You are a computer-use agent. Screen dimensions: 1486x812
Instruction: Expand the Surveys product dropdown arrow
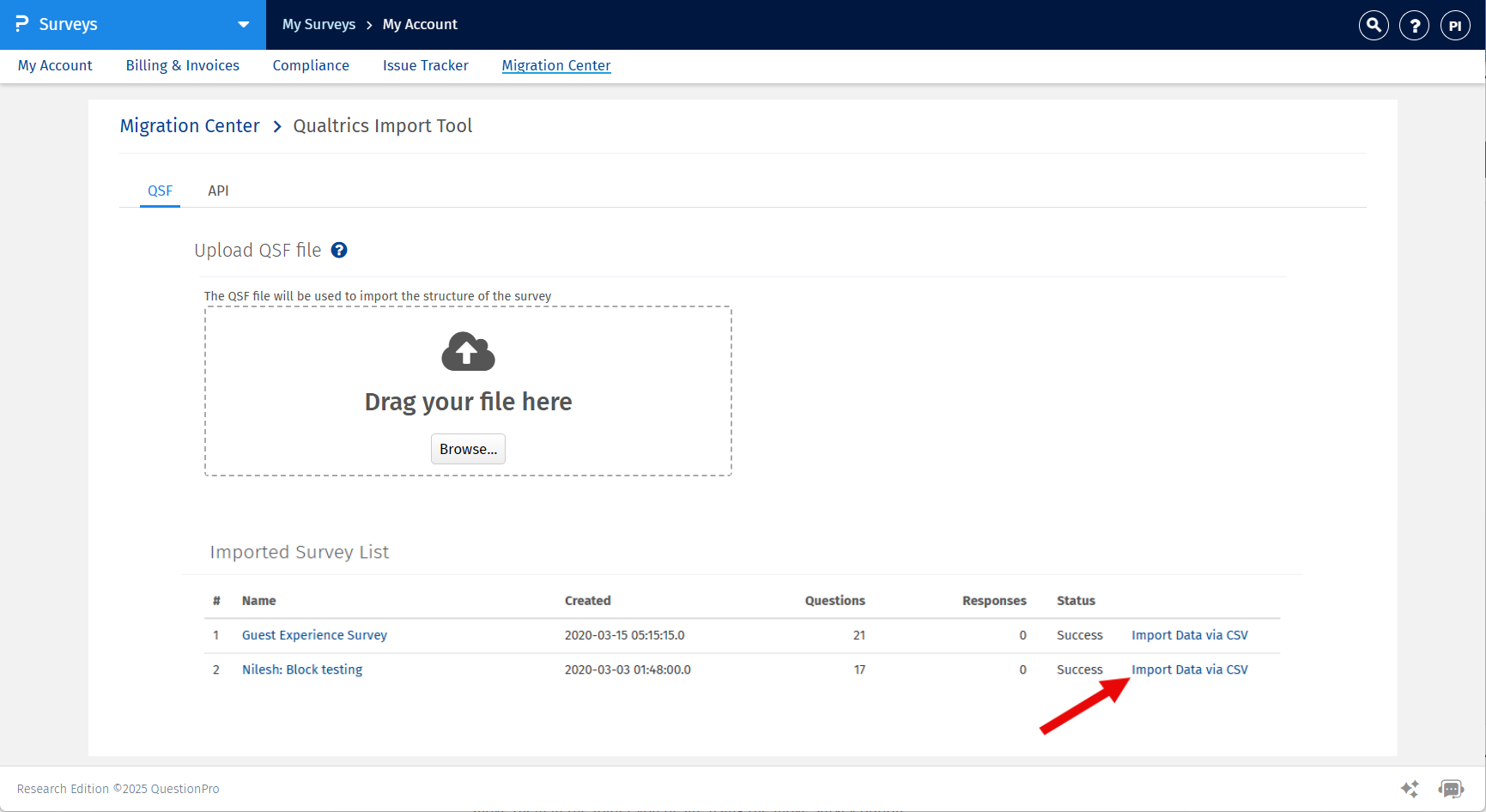point(244,24)
